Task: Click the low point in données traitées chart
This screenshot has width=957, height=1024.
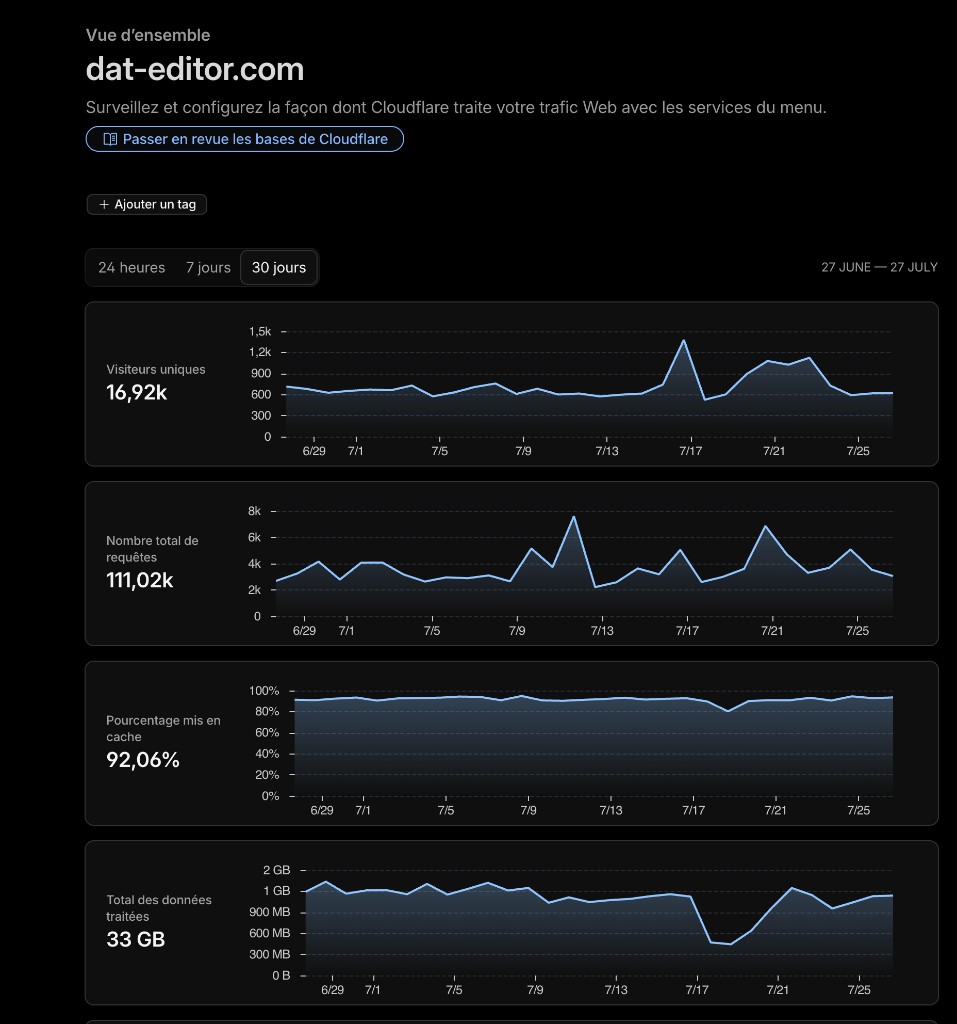Action: pos(730,944)
